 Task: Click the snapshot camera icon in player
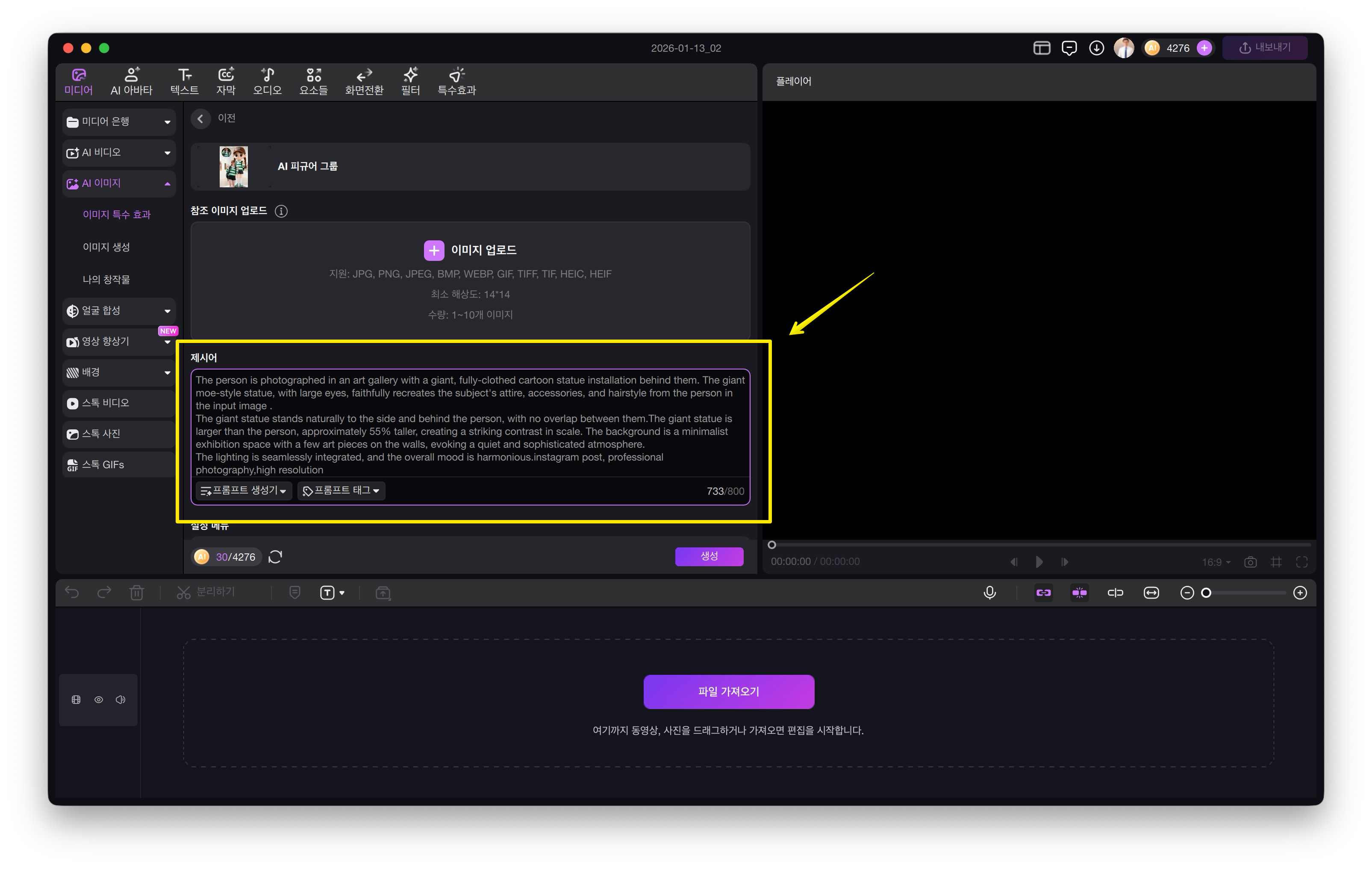tap(1250, 562)
